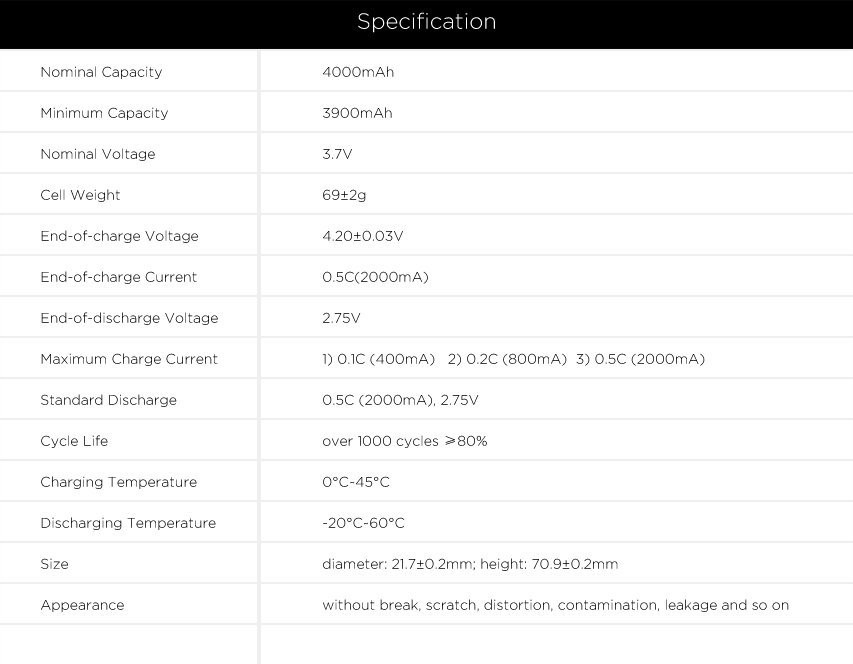Click the 69±2g weight value
The image size is (853, 664).
tap(344, 195)
